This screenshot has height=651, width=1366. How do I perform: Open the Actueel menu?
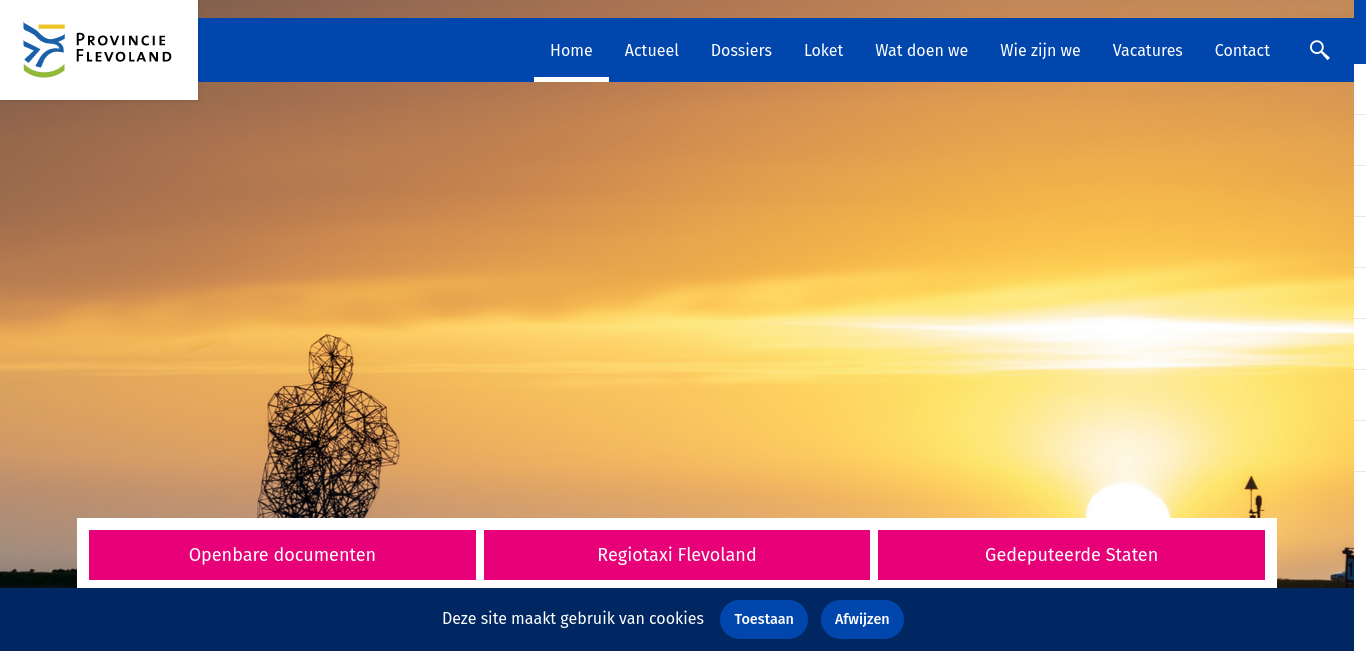[x=652, y=50]
